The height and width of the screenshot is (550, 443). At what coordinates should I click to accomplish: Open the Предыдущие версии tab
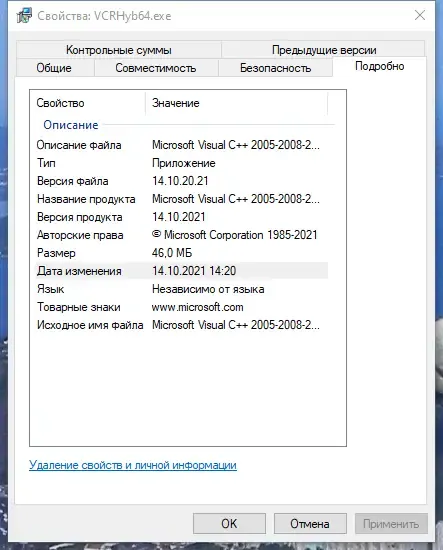point(324,50)
